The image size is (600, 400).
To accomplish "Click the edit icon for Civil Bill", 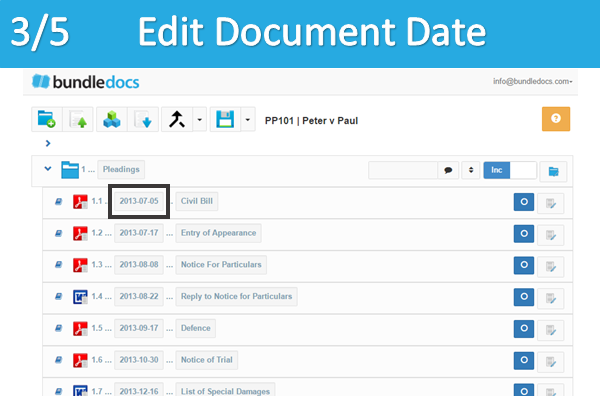I will [x=551, y=203].
